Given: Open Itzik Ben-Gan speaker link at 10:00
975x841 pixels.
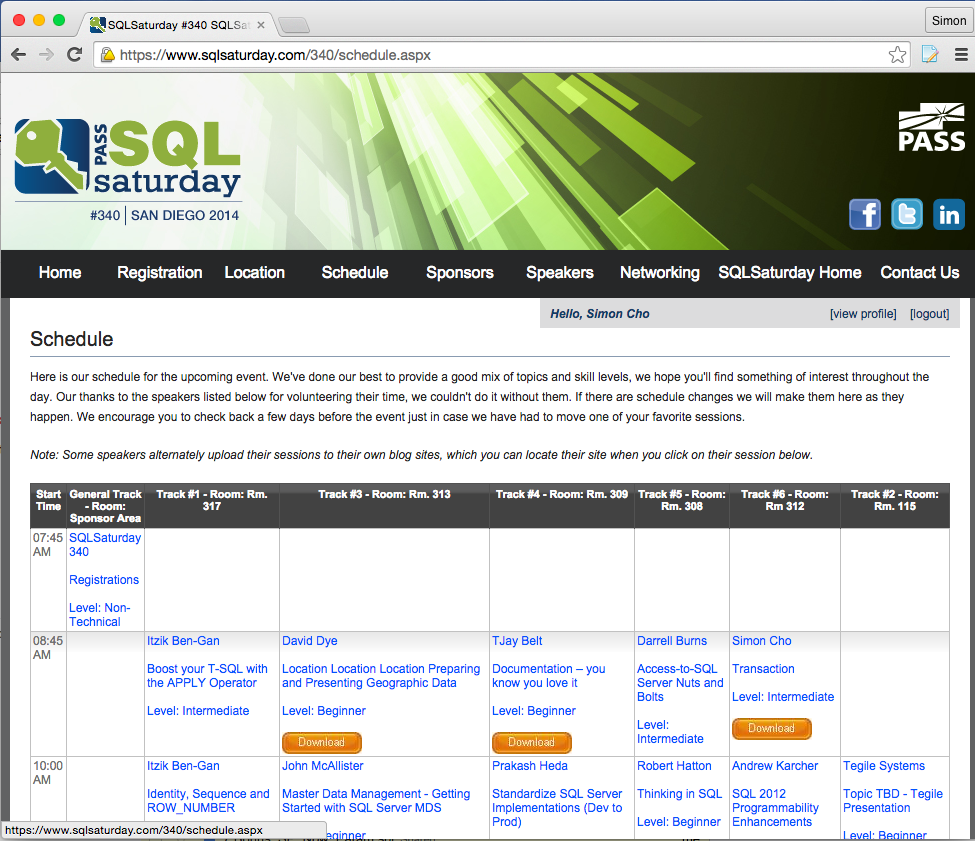Looking at the screenshot, I should pos(183,766).
